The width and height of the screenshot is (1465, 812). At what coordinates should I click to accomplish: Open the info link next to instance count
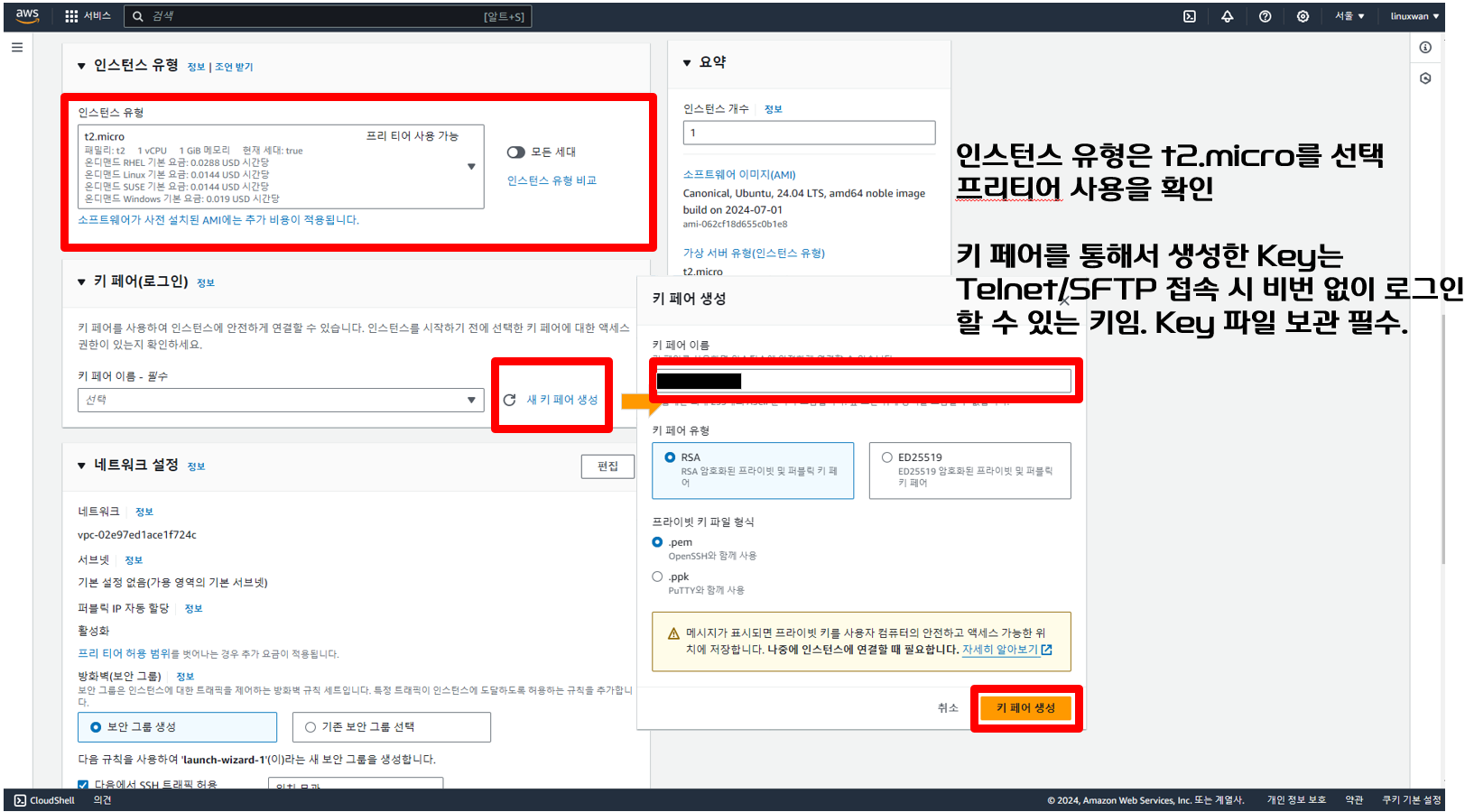(773, 109)
